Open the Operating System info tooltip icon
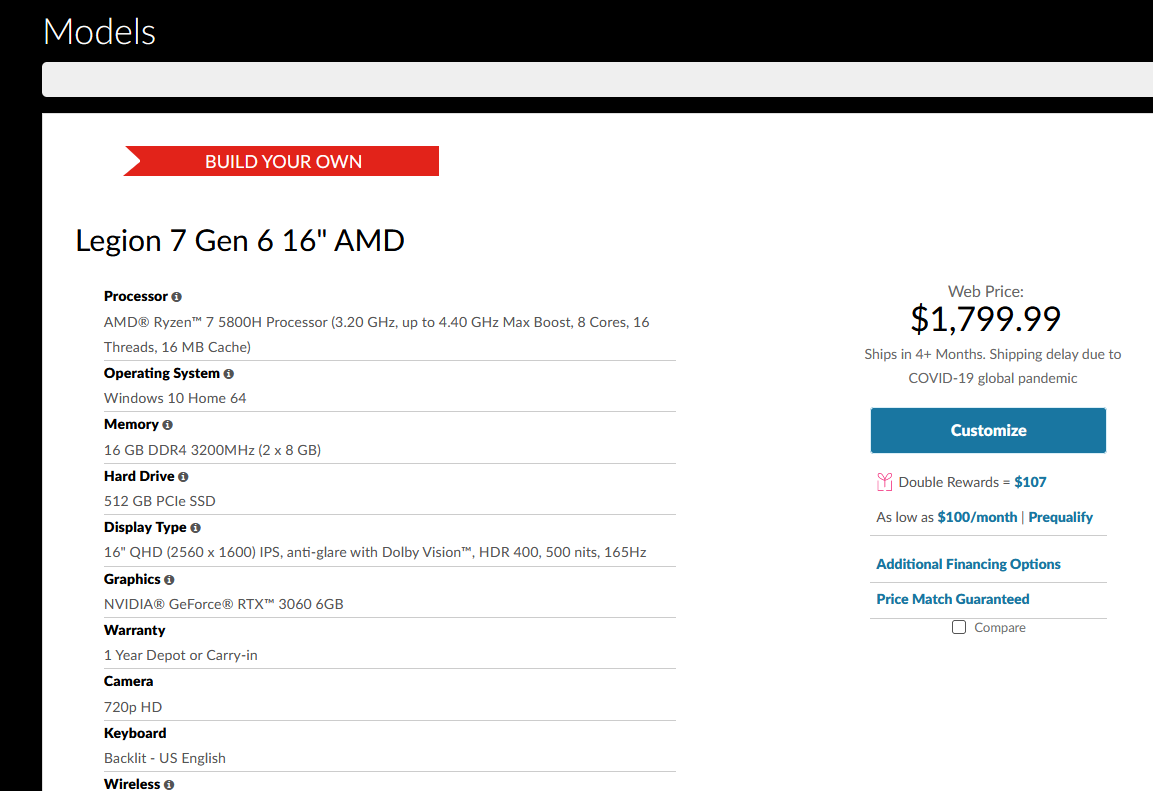The width and height of the screenshot is (1153, 791). pyautogui.click(x=229, y=374)
